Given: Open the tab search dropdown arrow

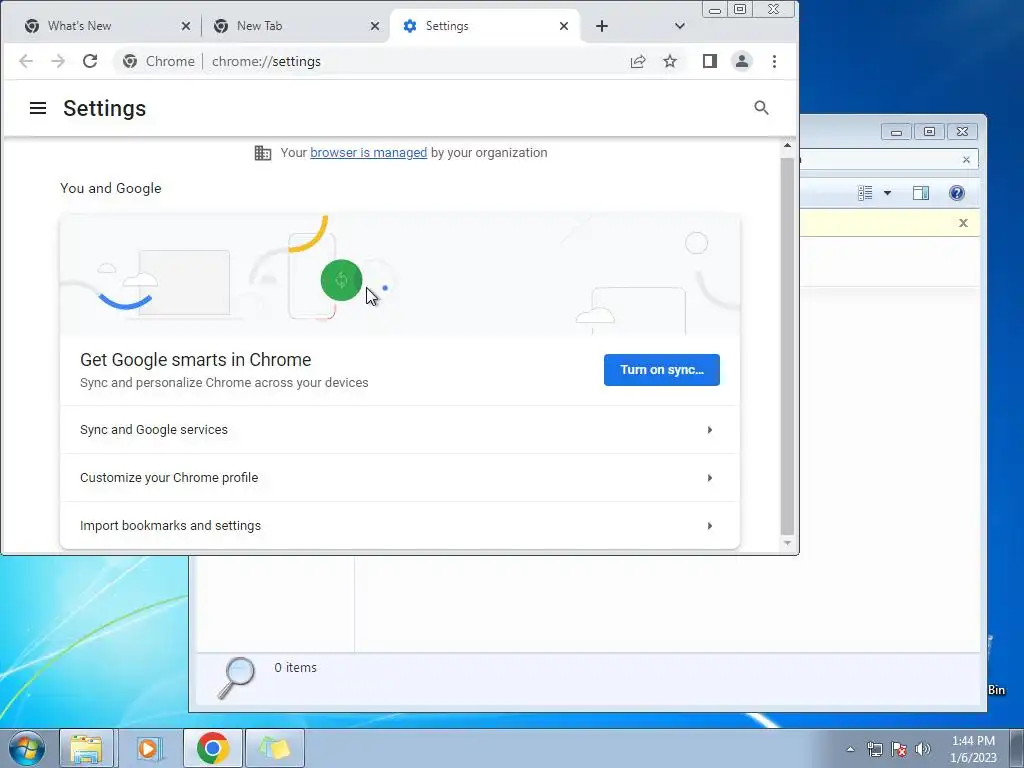Looking at the screenshot, I should (x=680, y=26).
